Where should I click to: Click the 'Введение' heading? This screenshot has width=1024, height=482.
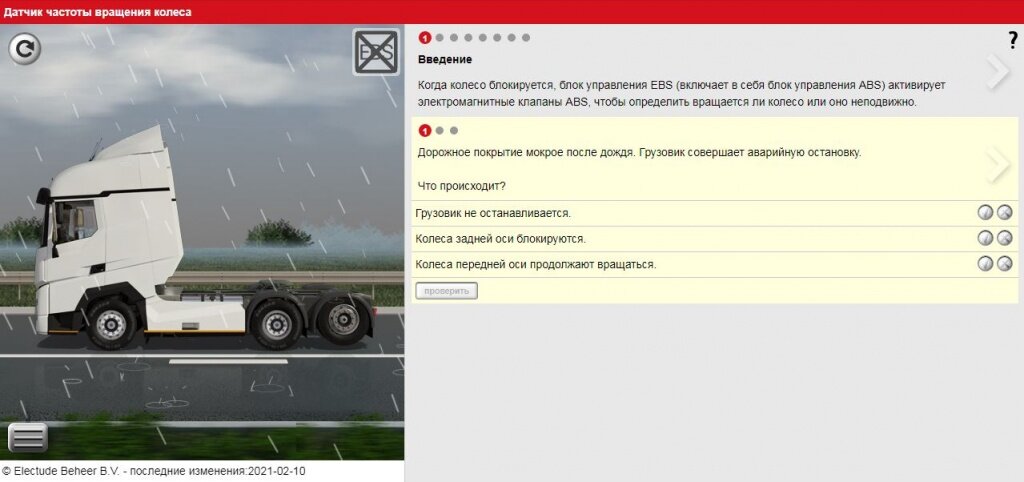click(x=445, y=59)
